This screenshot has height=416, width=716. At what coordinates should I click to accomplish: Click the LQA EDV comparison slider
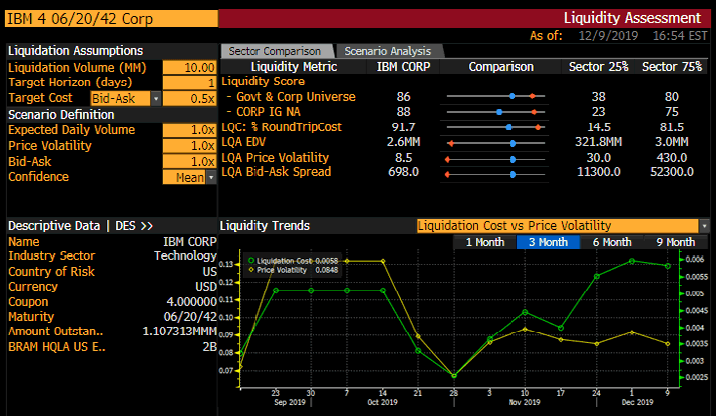coord(495,143)
